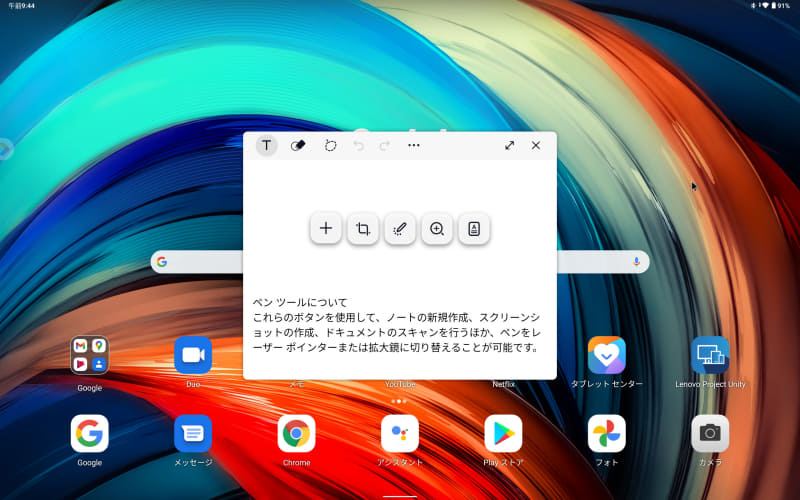Open タブレット センター app
Screen dimensions: 800x500
pos(607,356)
